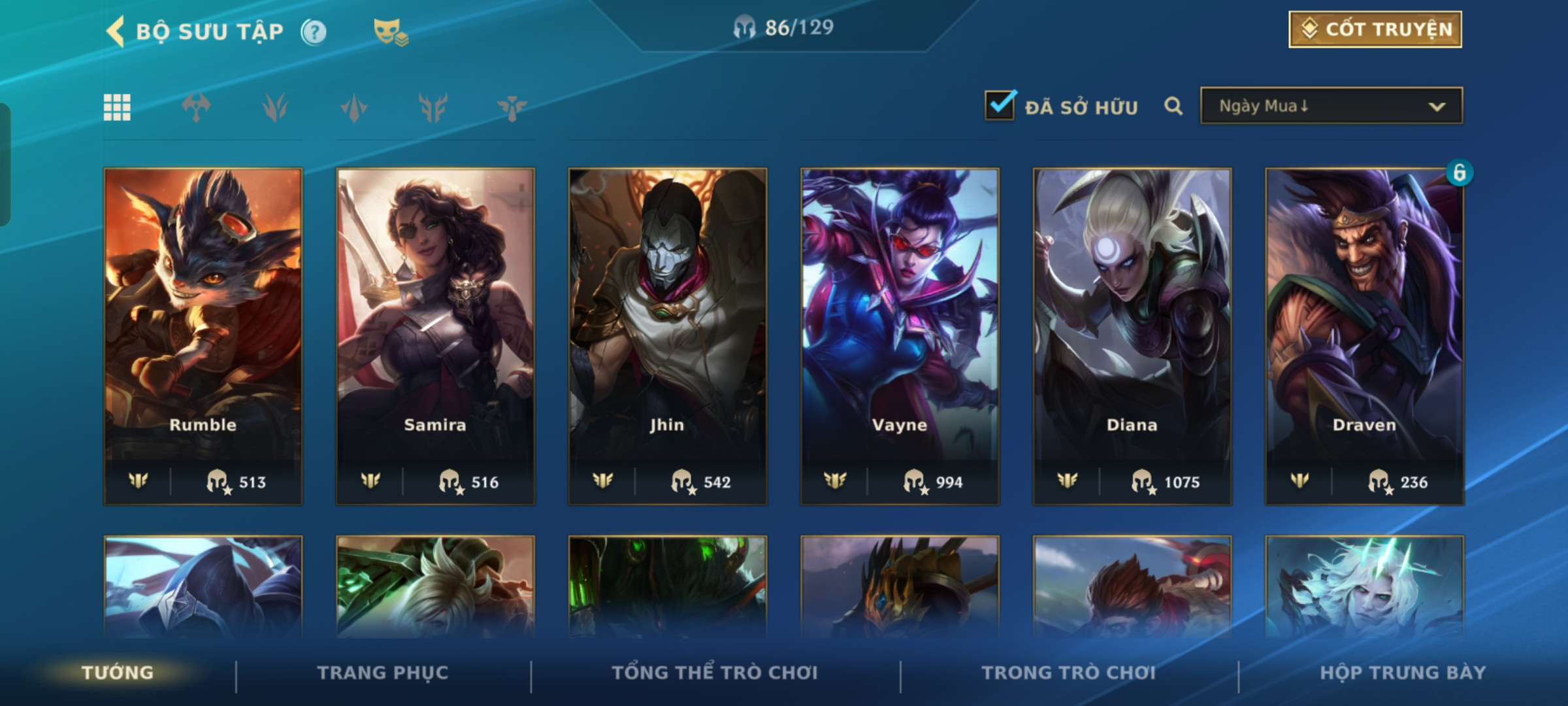Go back using the Bộ Sưu Tập arrow
Image resolution: width=1568 pixels, height=706 pixels.
[x=116, y=31]
